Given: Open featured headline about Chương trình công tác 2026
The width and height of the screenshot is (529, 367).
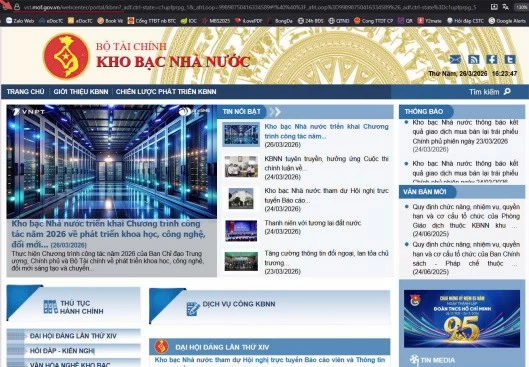Looking at the screenshot, I should 108,234.
